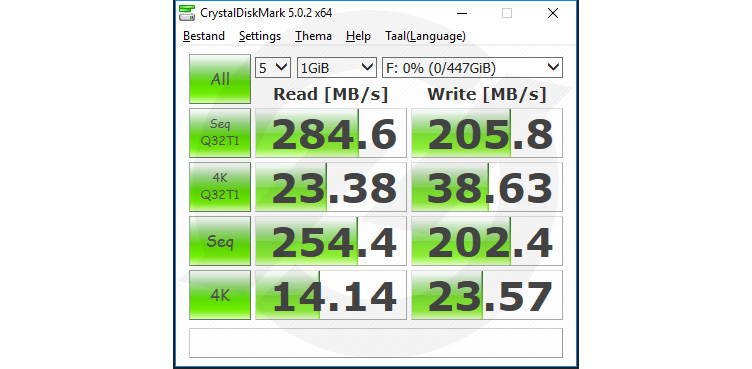Click the Read [MB/s] column header
Viewport: 752px width, 369px height.
[330, 95]
